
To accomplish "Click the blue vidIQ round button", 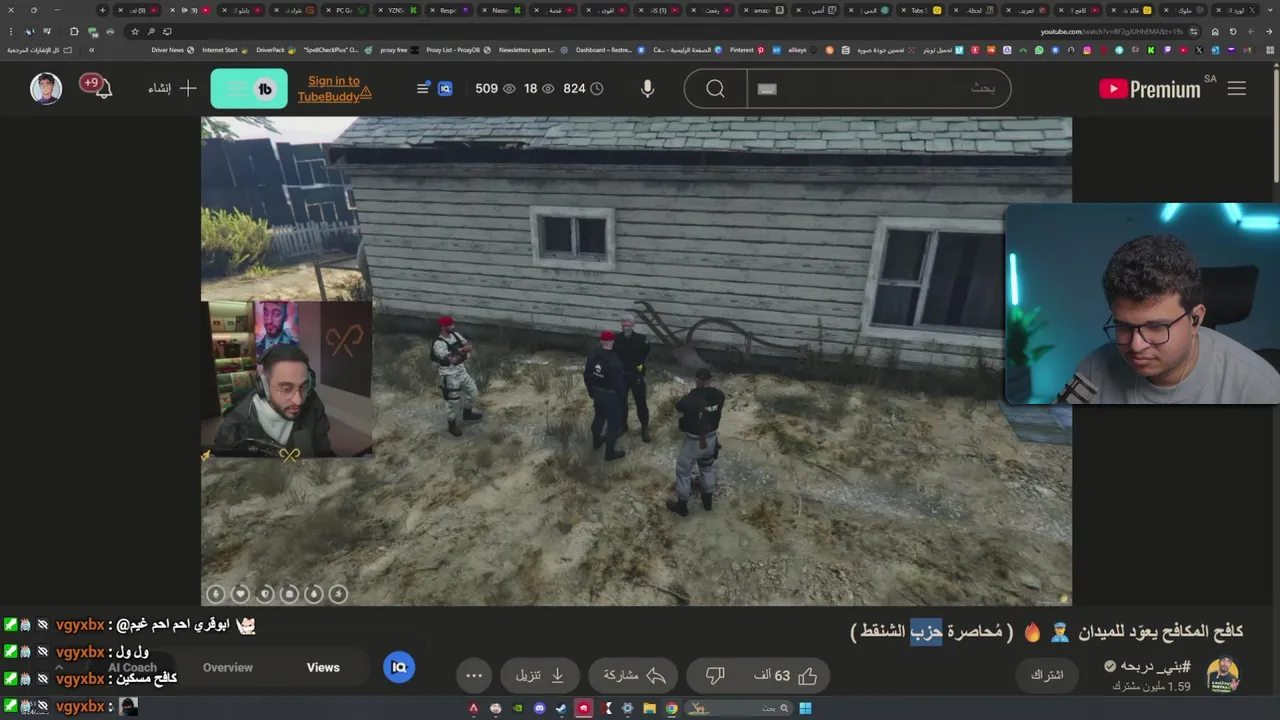I will (x=399, y=667).
